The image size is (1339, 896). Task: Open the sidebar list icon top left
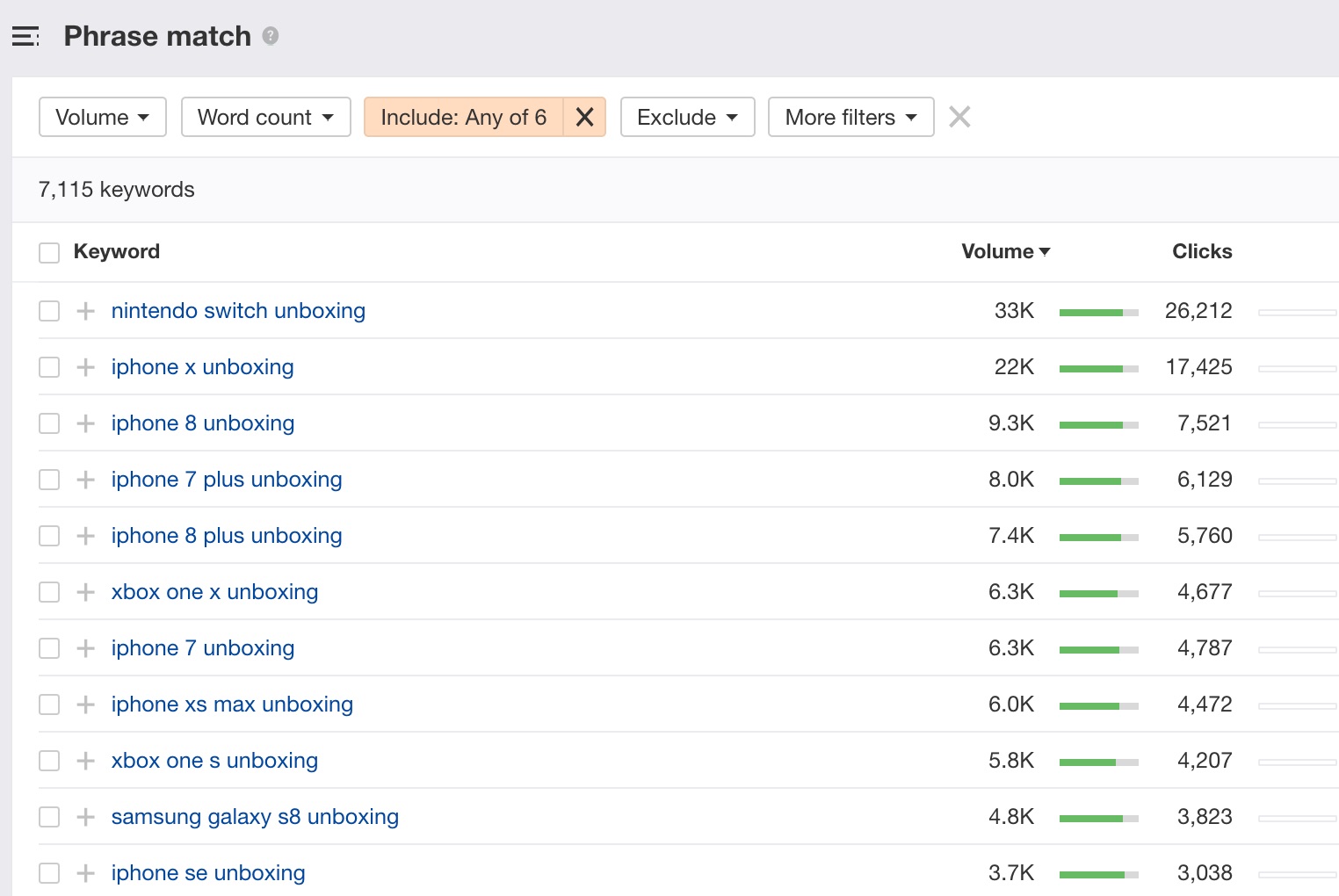(x=25, y=36)
